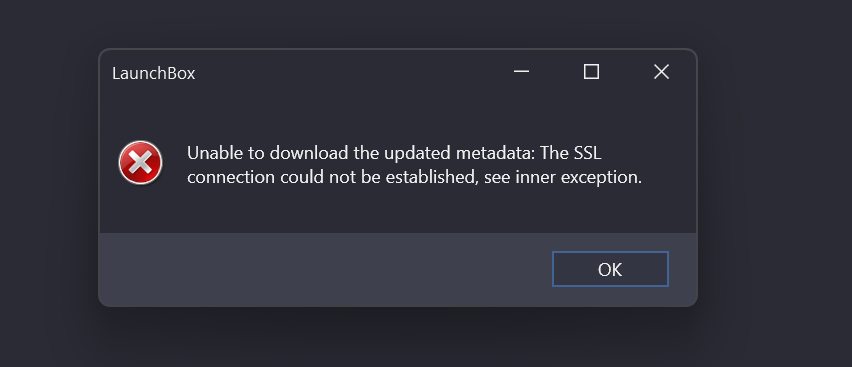This screenshot has width=852, height=367.
Task: Maximize the LaunchBox dialog window
Action: coord(591,72)
